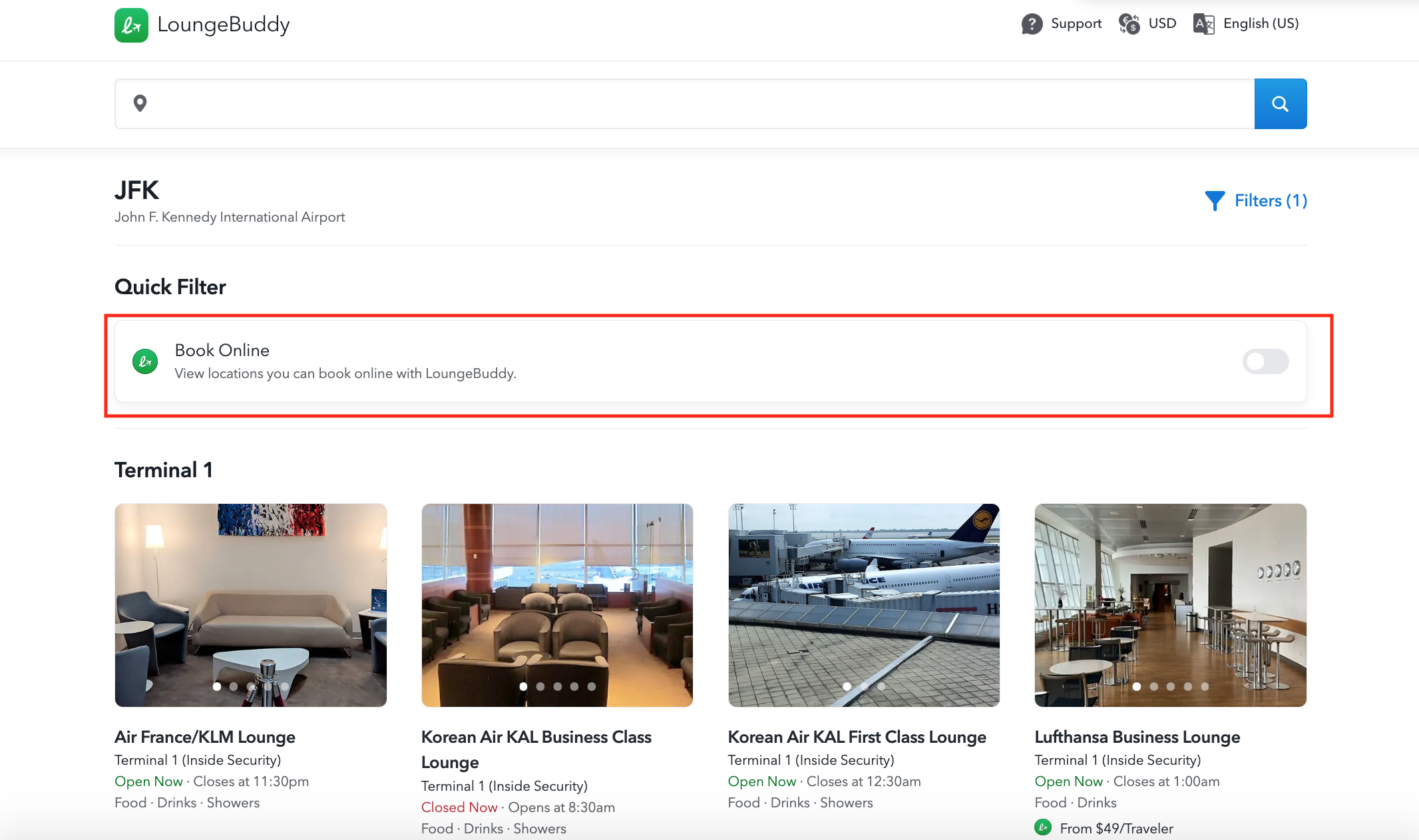The image size is (1419, 840).
Task: Click Closes at 12:30am text
Action: 864,781
